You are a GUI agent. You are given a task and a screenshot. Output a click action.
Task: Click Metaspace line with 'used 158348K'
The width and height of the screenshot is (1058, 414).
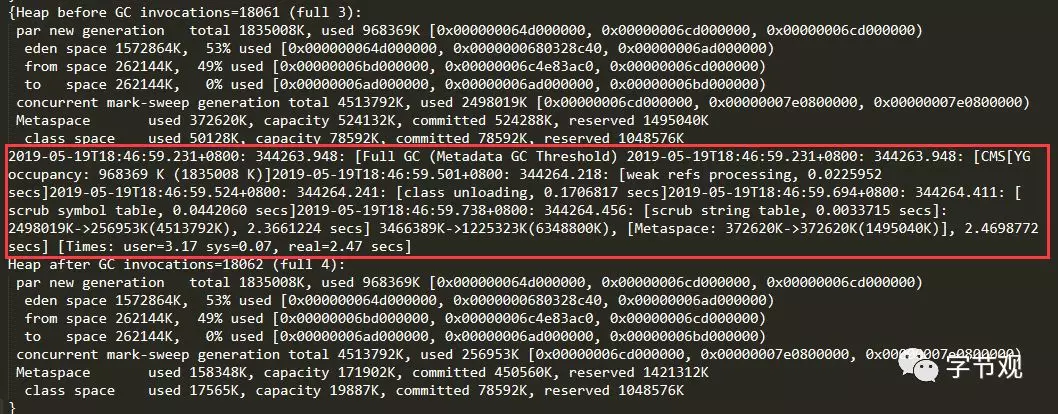tap(362, 372)
